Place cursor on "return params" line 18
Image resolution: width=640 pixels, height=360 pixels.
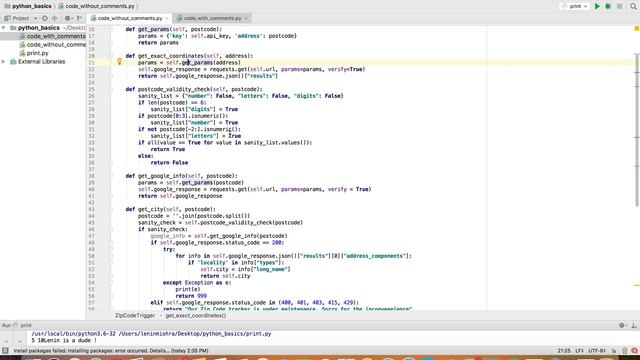pos(158,42)
